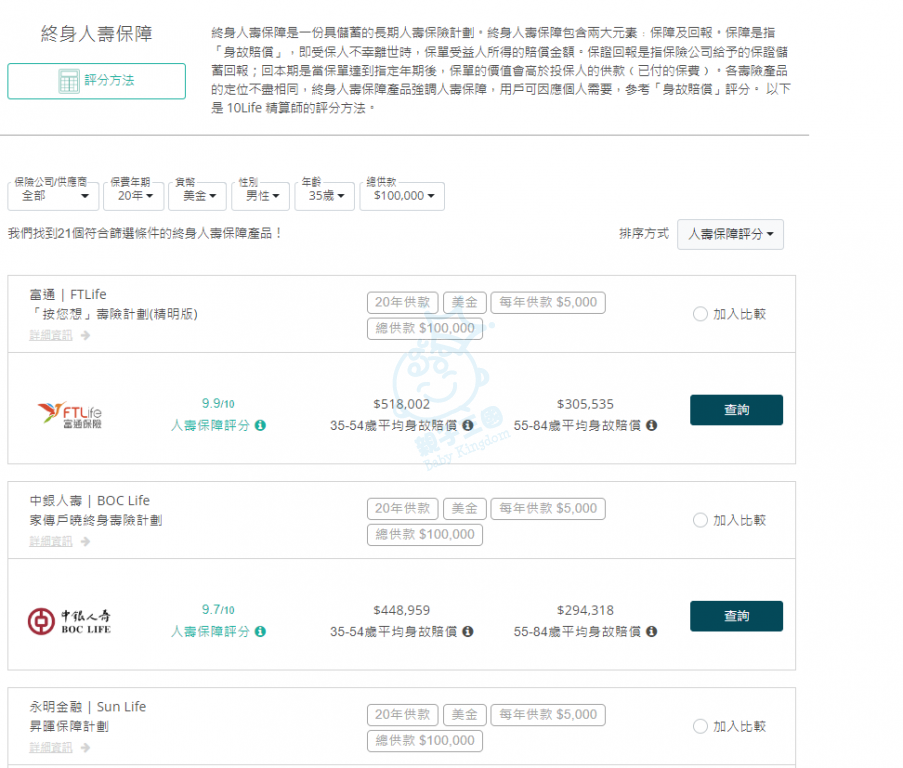
Task: Click company name 富通 | FTLife
Action: click(68, 295)
